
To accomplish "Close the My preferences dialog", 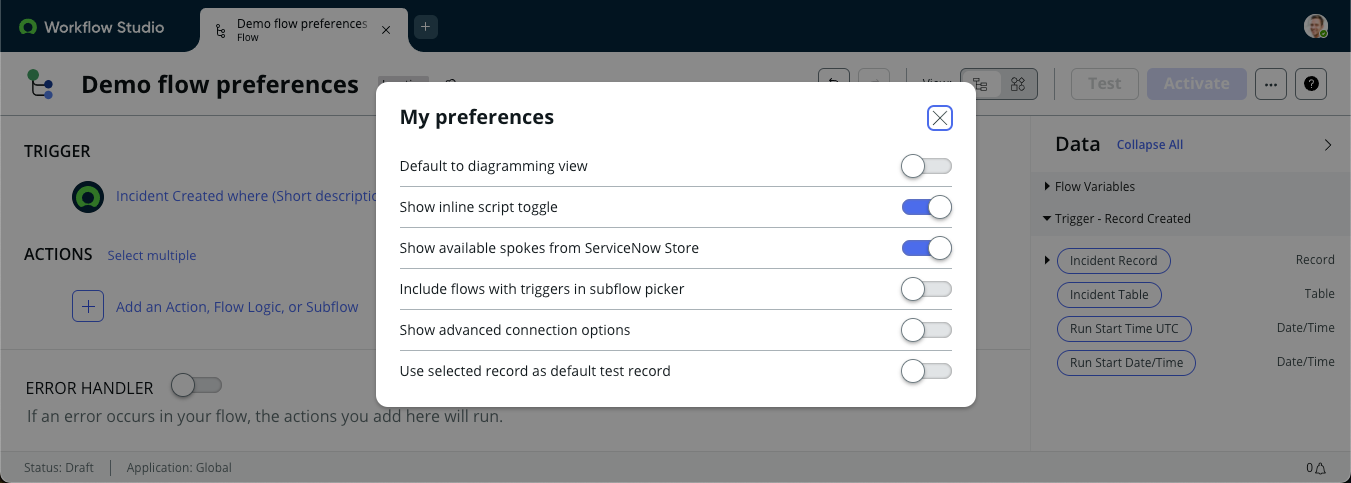I will click(x=939, y=118).
